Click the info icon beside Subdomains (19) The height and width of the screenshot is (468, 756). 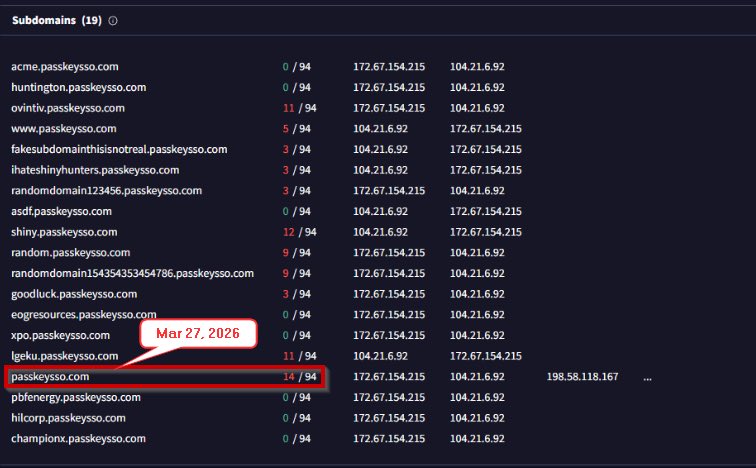[113, 21]
